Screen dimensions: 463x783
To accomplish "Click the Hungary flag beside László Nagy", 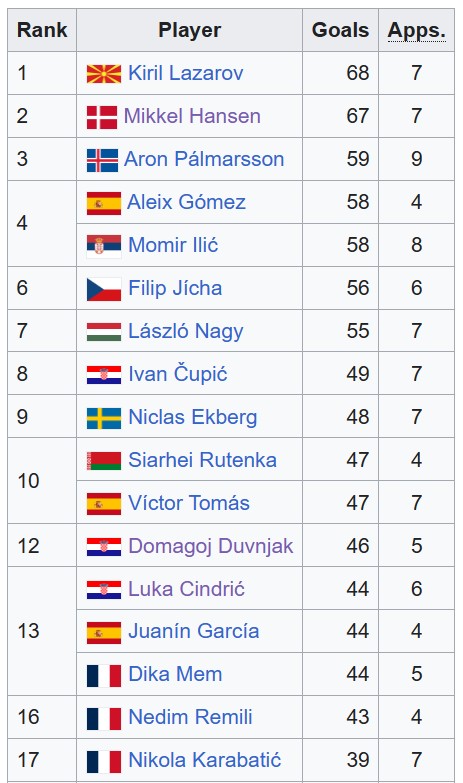I will [x=104, y=332].
